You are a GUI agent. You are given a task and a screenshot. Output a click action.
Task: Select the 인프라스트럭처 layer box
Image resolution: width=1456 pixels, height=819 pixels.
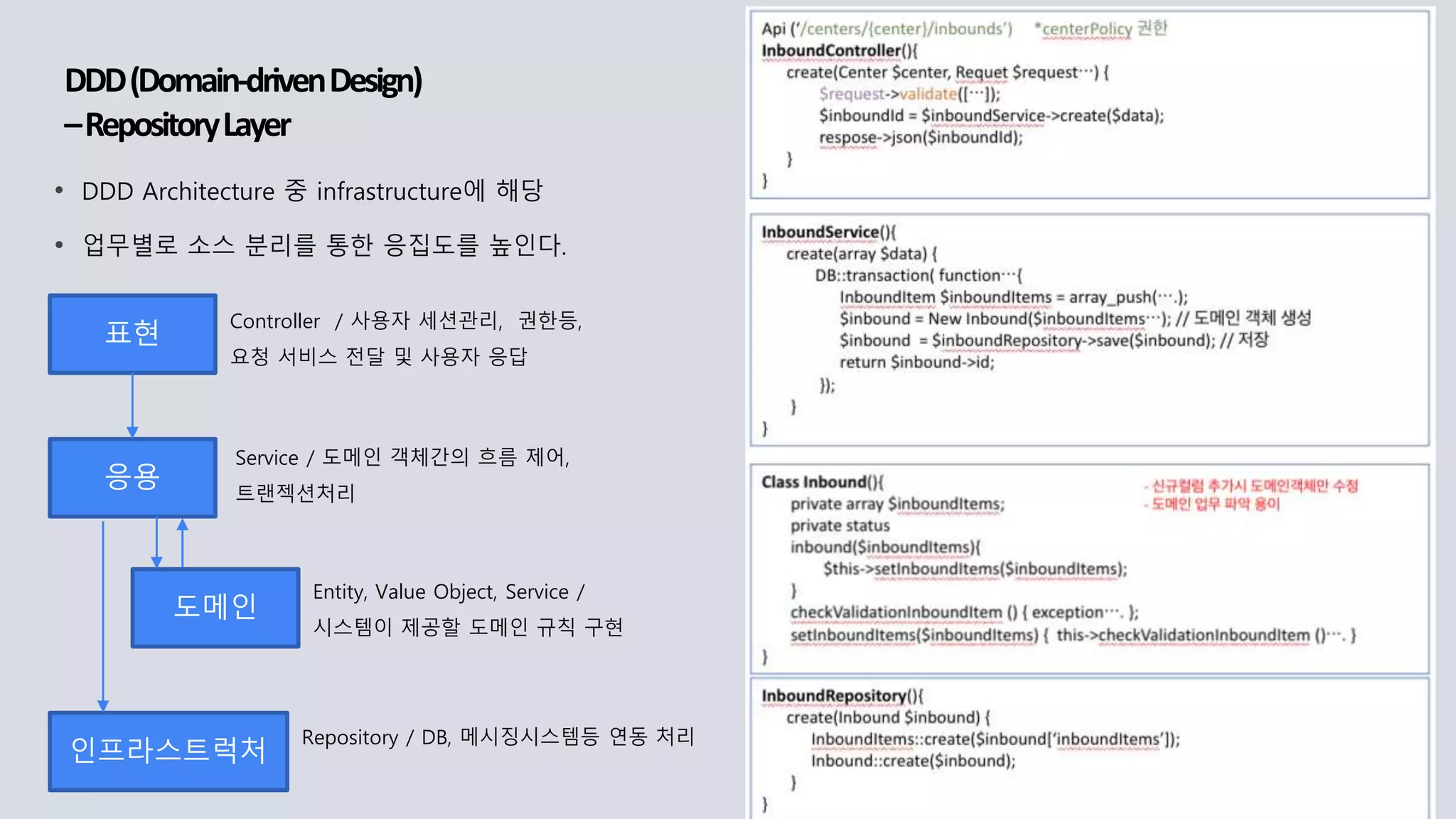pyautogui.click(x=168, y=751)
